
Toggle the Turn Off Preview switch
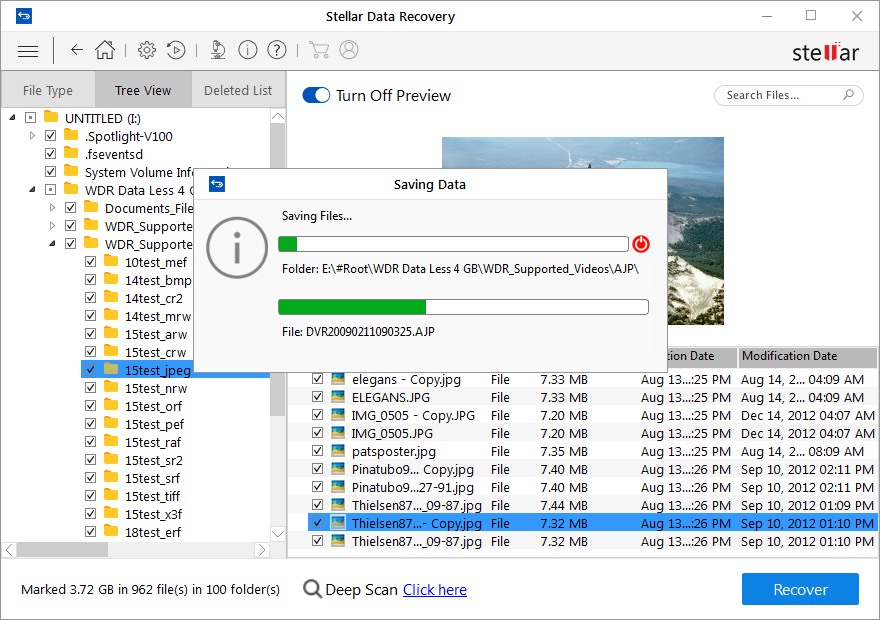316,95
